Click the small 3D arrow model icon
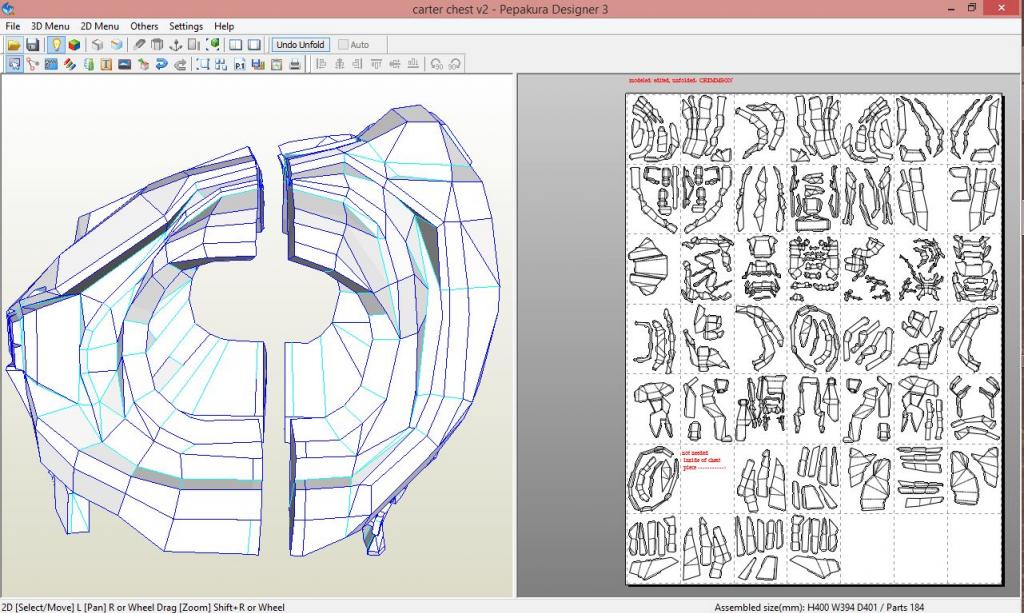Viewport: 1024px width, 613px height. (143, 64)
